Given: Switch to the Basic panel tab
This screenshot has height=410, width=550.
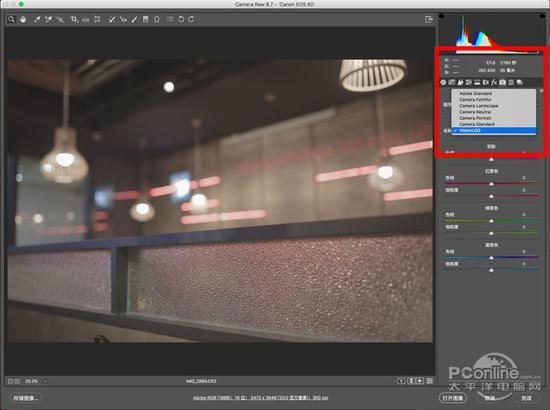Looking at the screenshot, I should 443,82.
